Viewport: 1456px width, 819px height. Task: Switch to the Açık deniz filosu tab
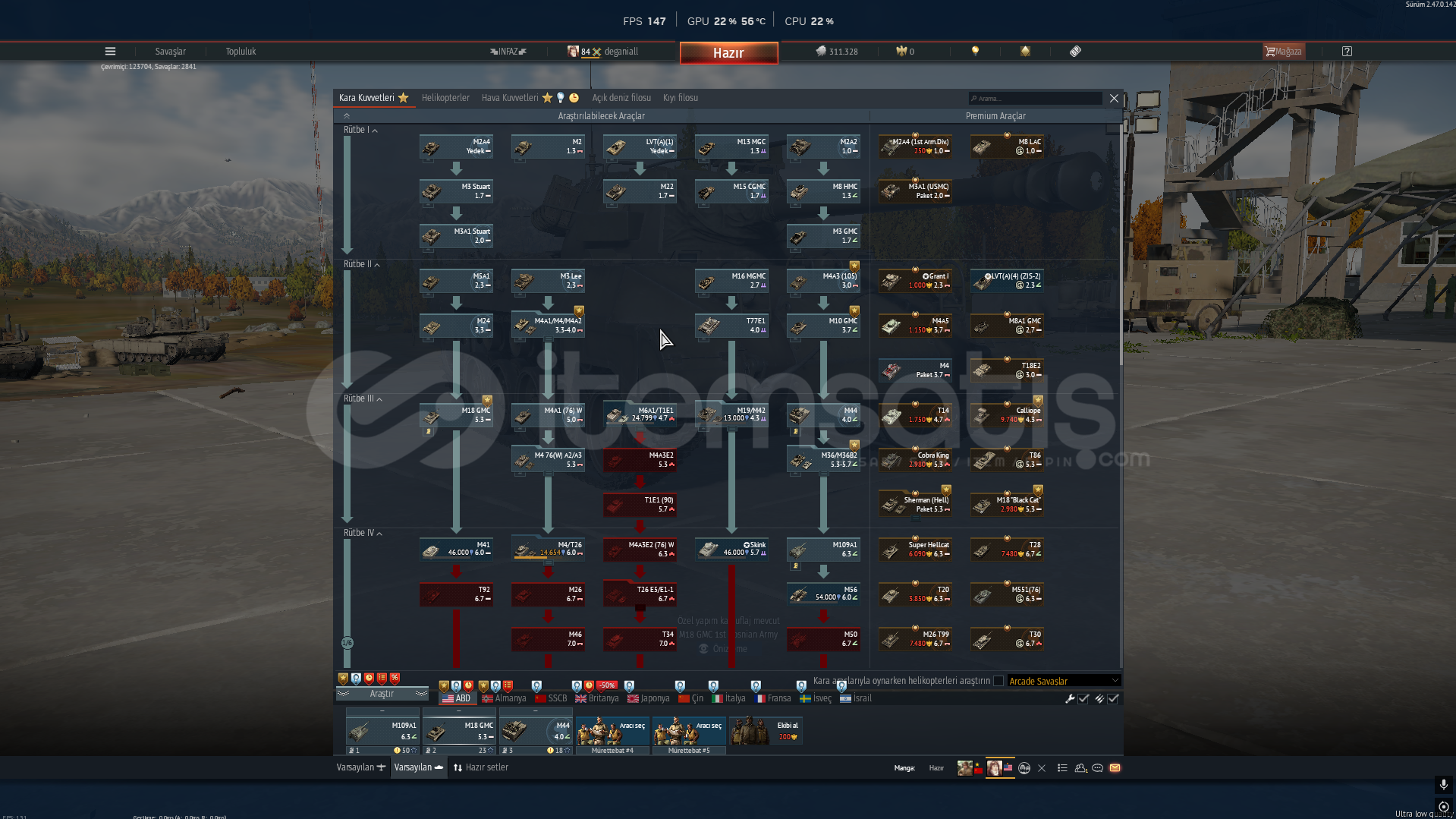pyautogui.click(x=621, y=98)
